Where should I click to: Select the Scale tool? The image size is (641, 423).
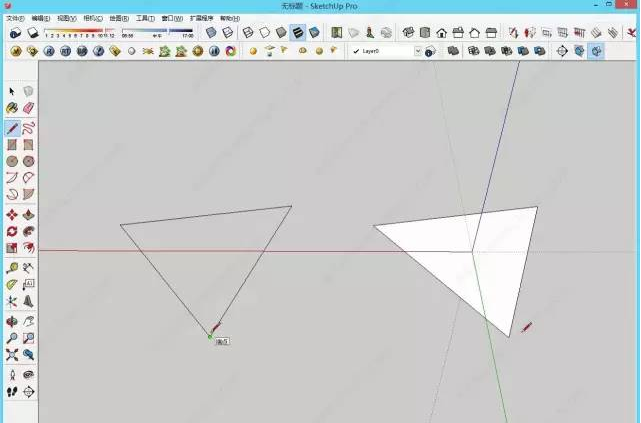[x=12, y=248]
